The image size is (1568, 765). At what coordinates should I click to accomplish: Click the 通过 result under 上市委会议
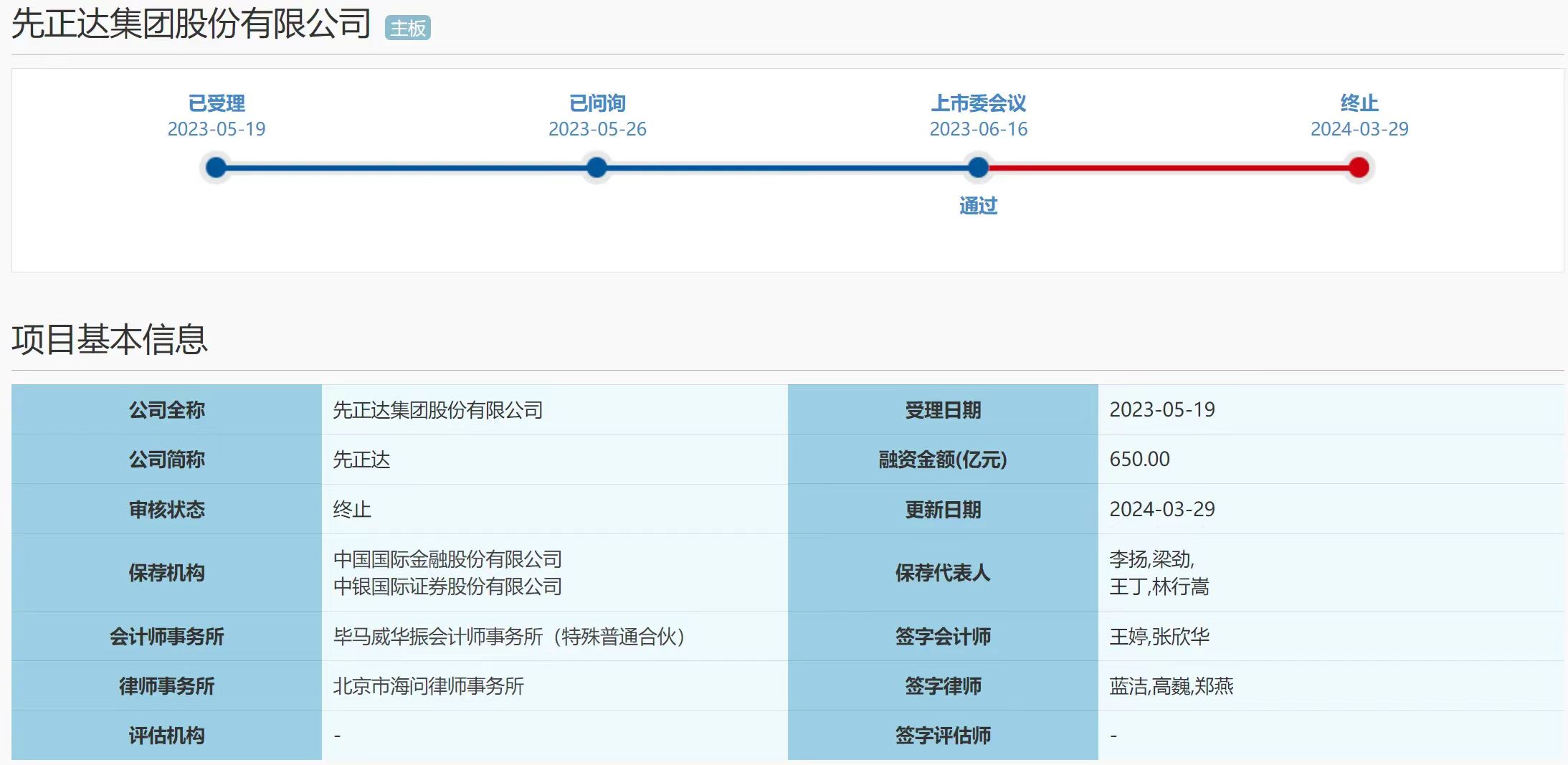click(979, 206)
